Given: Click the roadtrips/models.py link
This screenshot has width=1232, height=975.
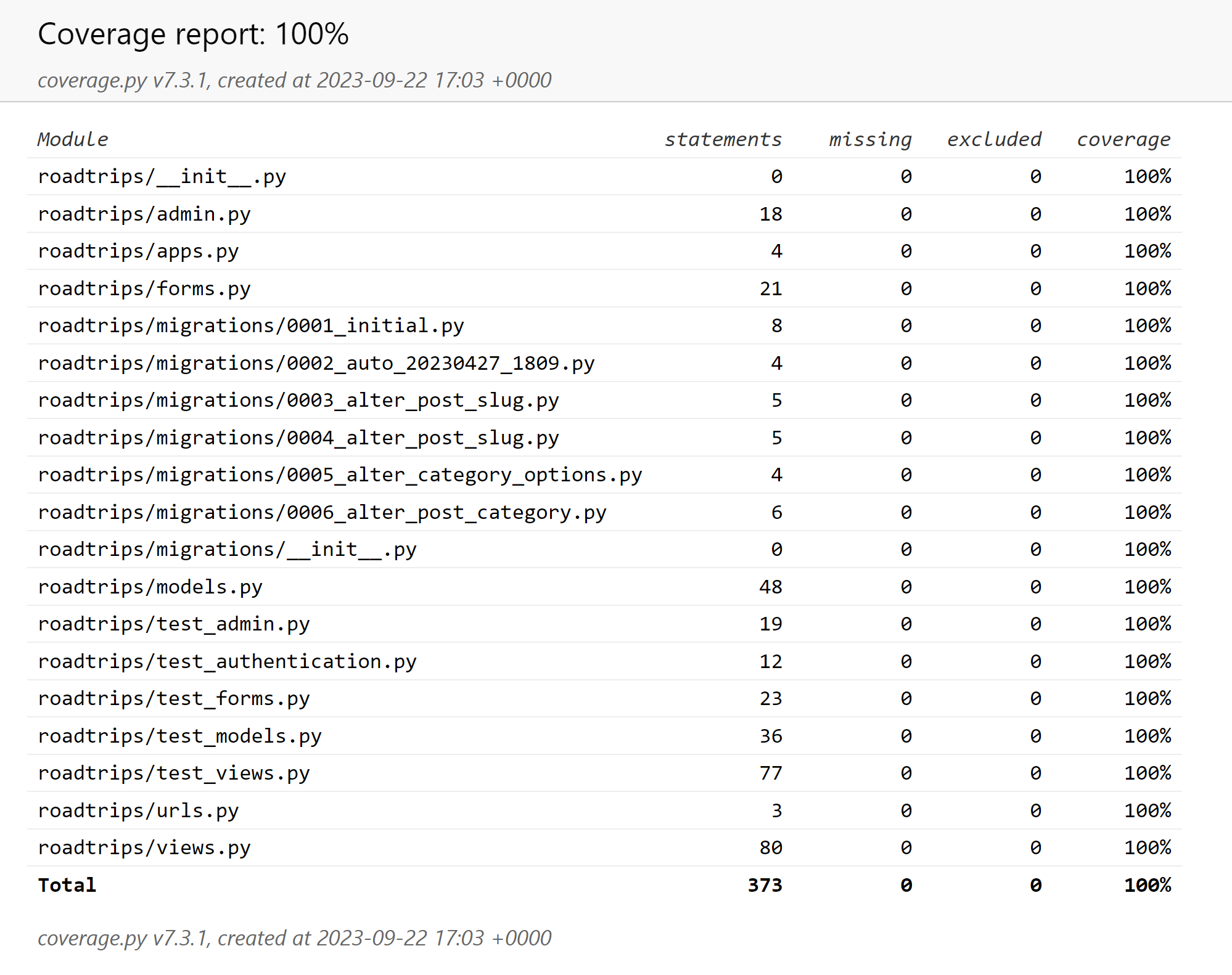Looking at the screenshot, I should point(150,587).
